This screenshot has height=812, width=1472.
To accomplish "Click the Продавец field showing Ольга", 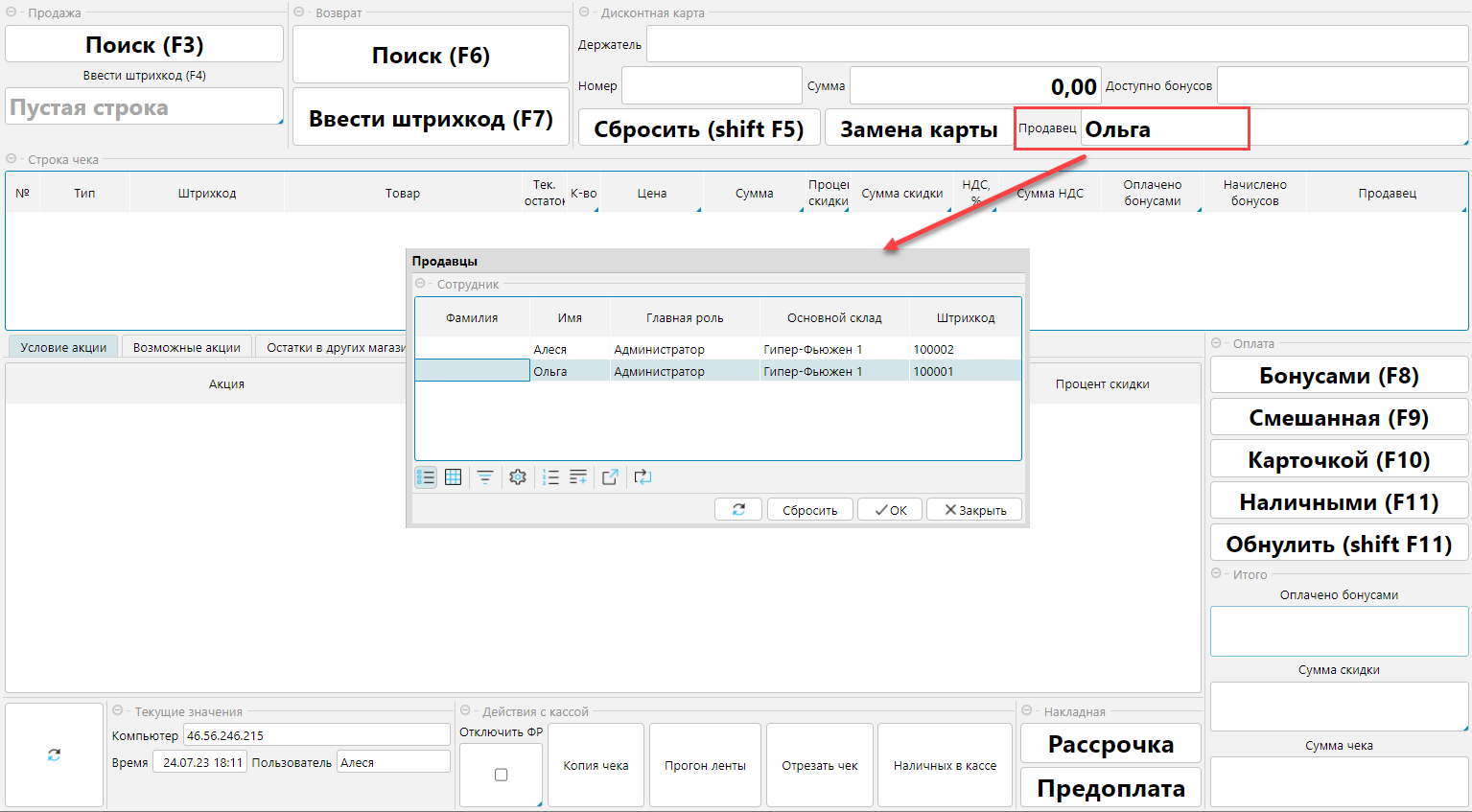I will [1163, 129].
